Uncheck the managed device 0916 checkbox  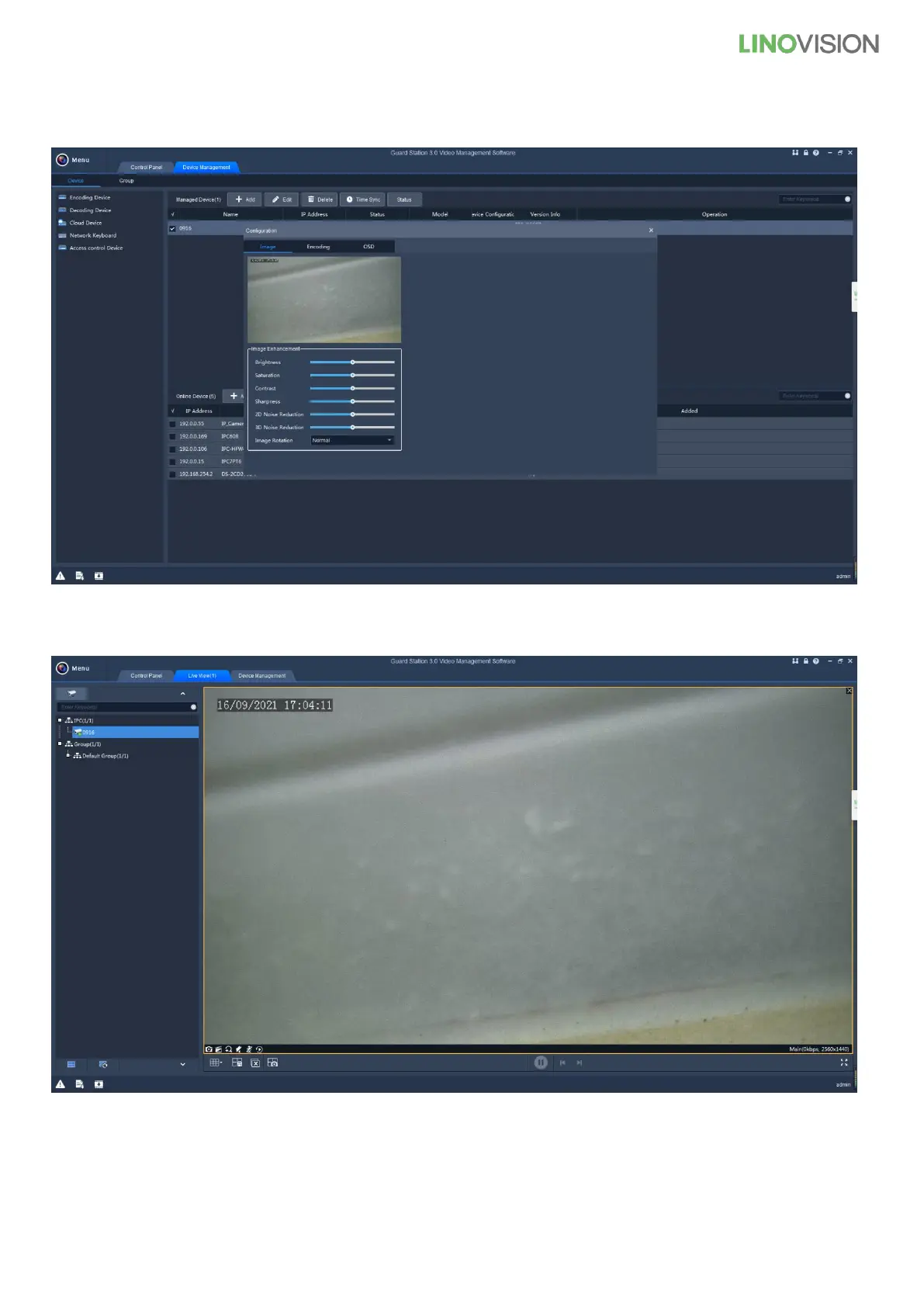172,228
